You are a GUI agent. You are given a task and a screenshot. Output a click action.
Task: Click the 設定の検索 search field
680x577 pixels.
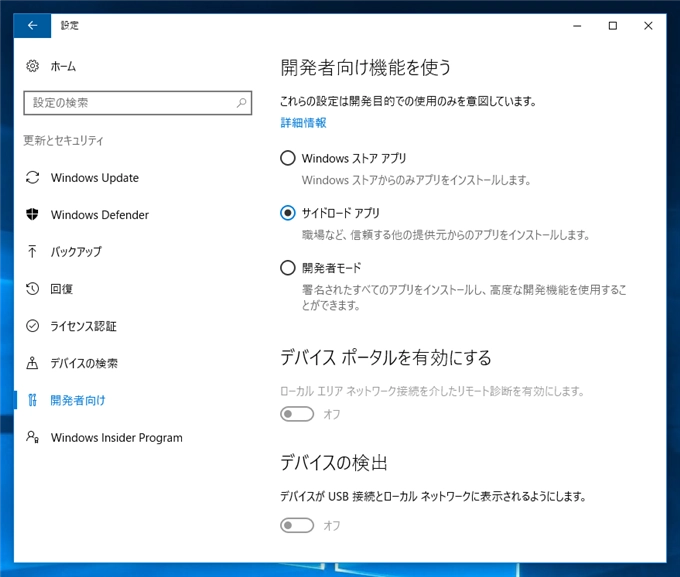click(x=137, y=103)
